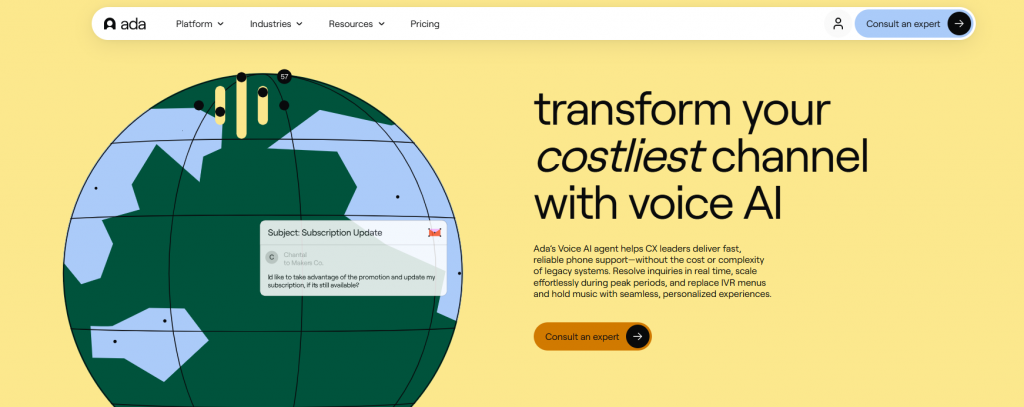Open the user account icon
The width and height of the screenshot is (1024, 407).
click(x=838, y=24)
